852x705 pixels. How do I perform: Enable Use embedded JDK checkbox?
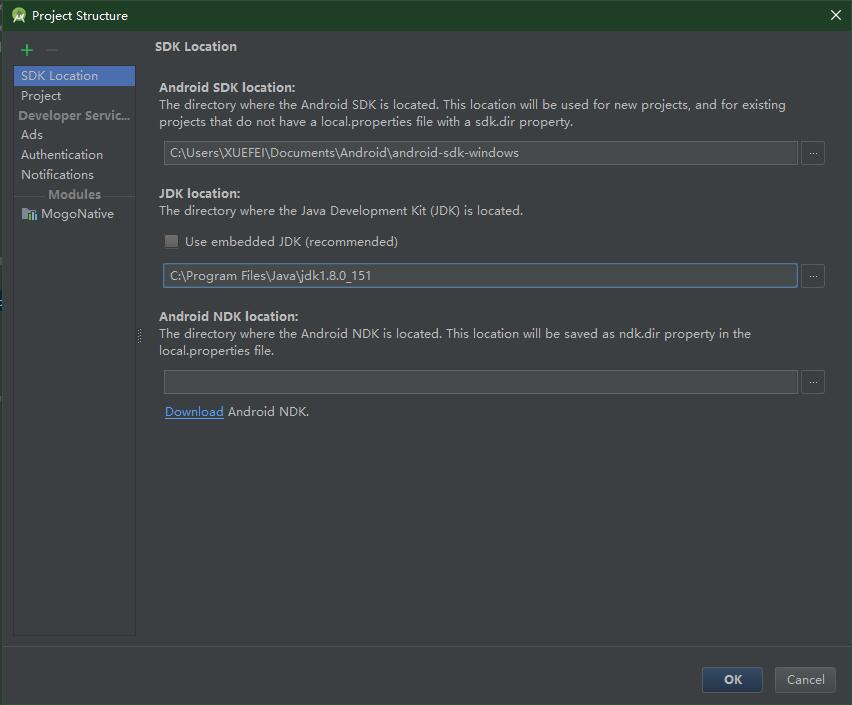coord(171,241)
